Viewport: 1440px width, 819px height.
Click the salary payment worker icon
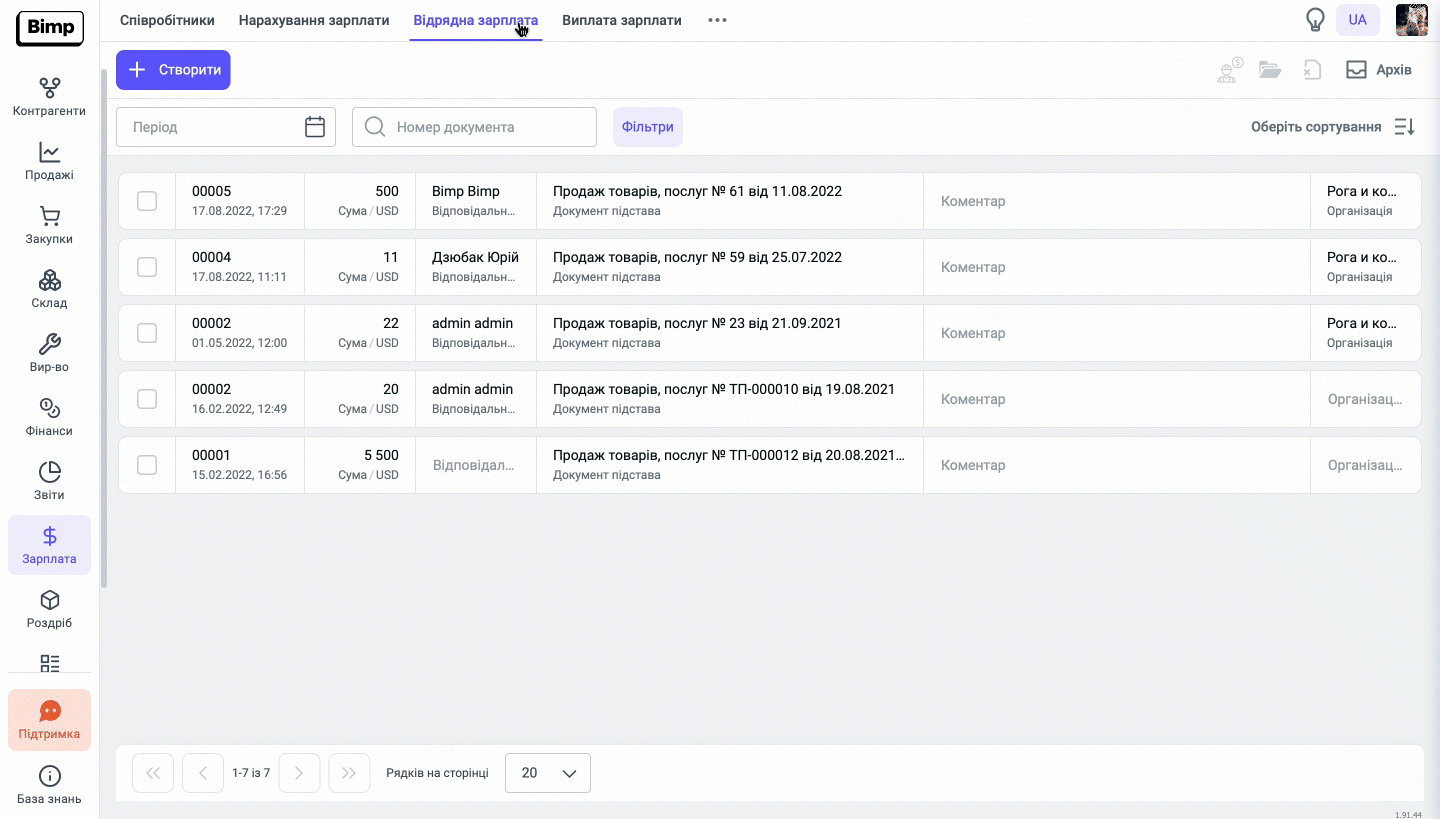point(1229,70)
